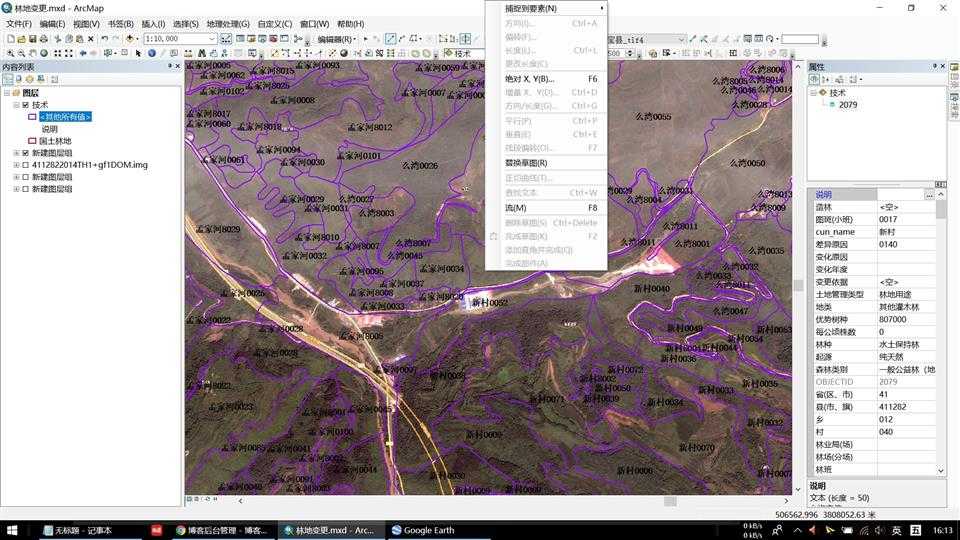Image resolution: width=960 pixels, height=540 pixels.
Task: Click the New map document icon
Action: [x=10, y=39]
